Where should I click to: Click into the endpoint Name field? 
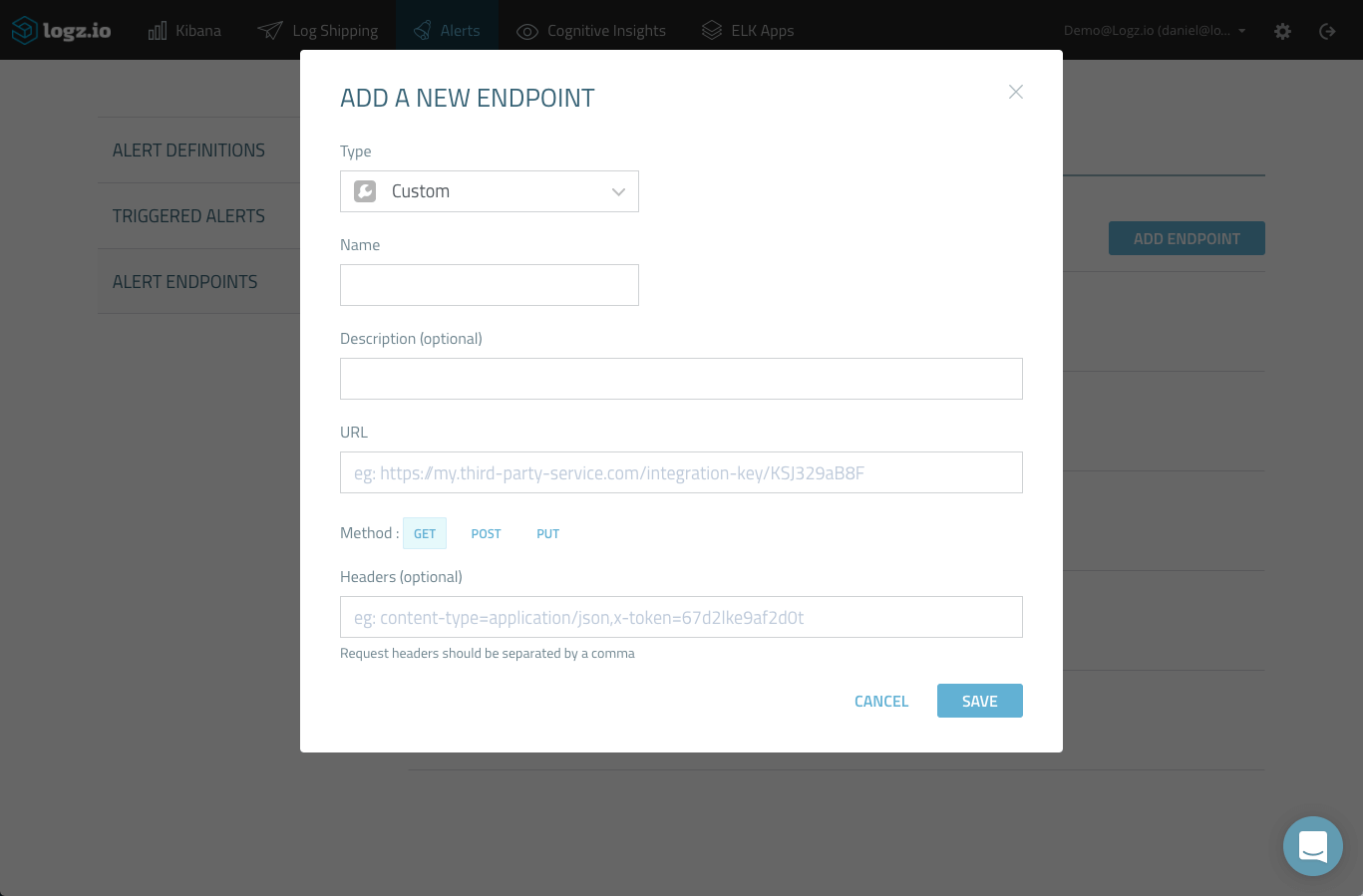click(x=489, y=285)
